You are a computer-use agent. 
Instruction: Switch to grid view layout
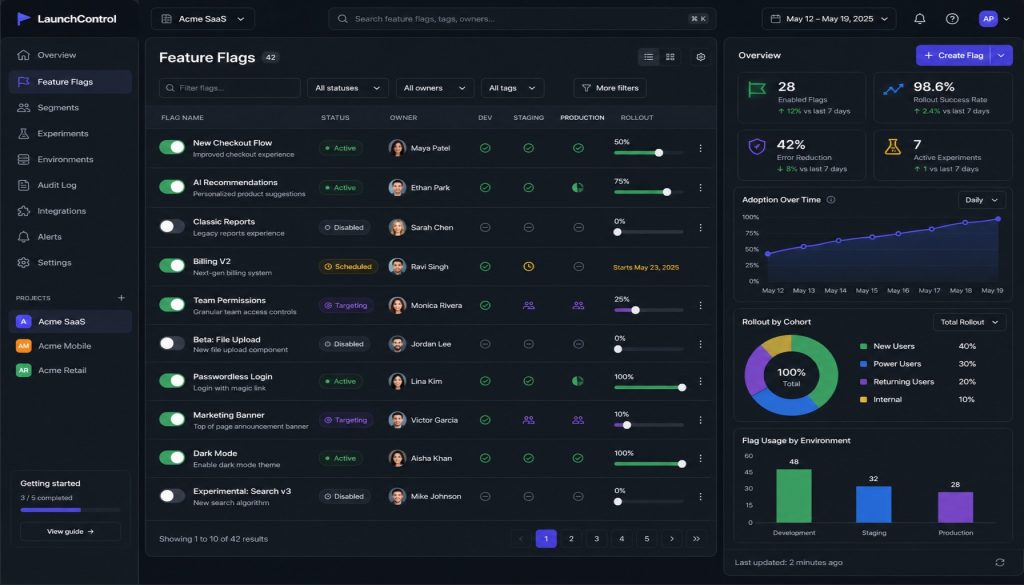click(x=670, y=57)
